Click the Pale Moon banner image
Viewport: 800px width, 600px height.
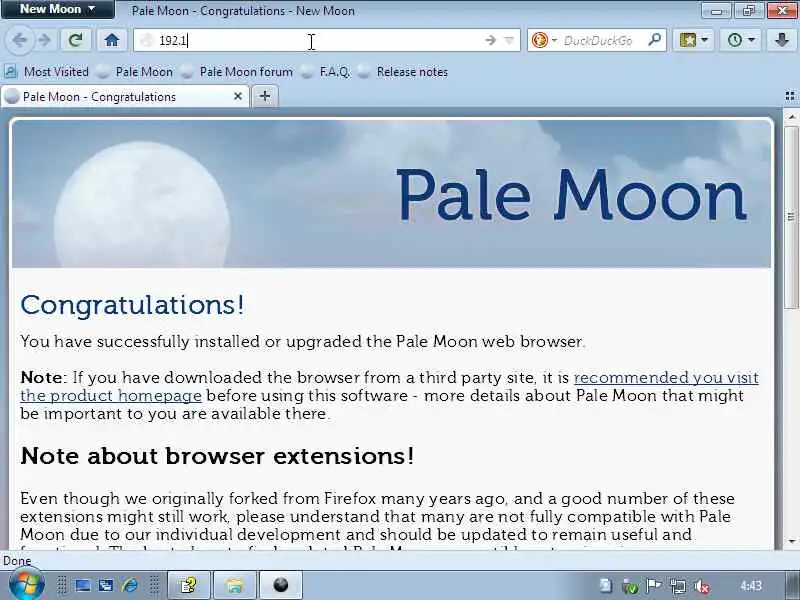(391, 194)
